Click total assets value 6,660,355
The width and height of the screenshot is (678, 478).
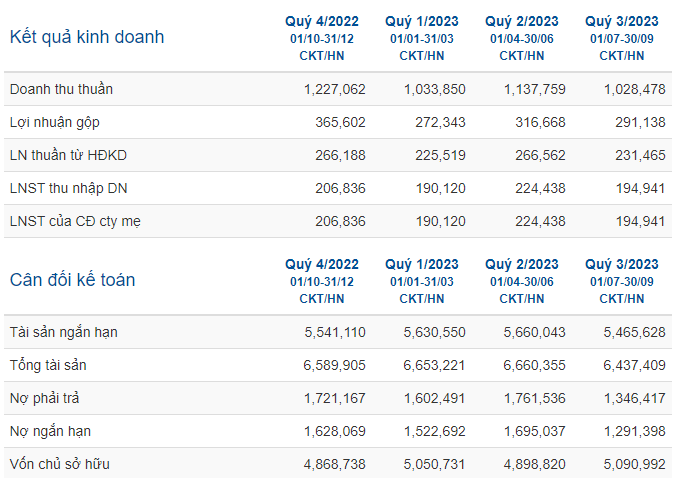(534, 366)
